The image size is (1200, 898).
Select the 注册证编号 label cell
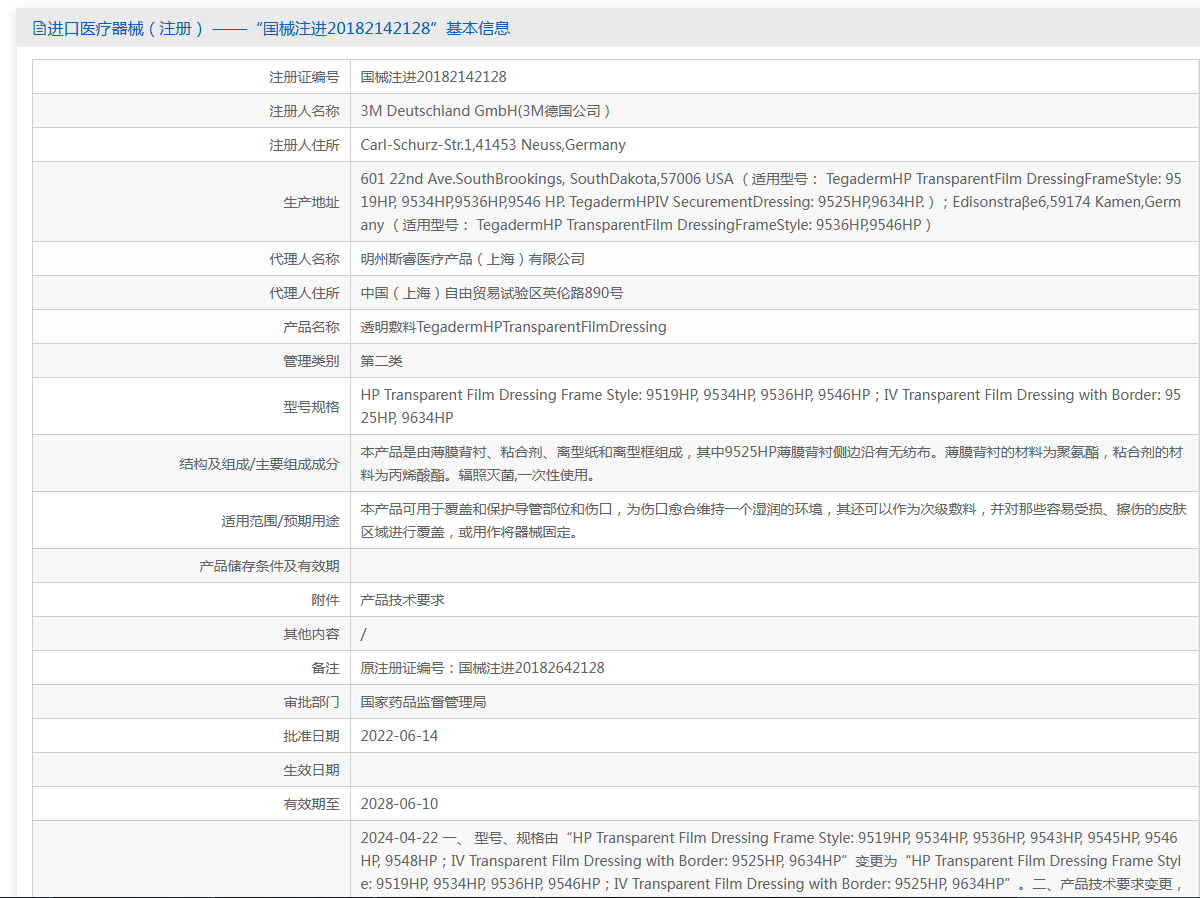point(304,77)
